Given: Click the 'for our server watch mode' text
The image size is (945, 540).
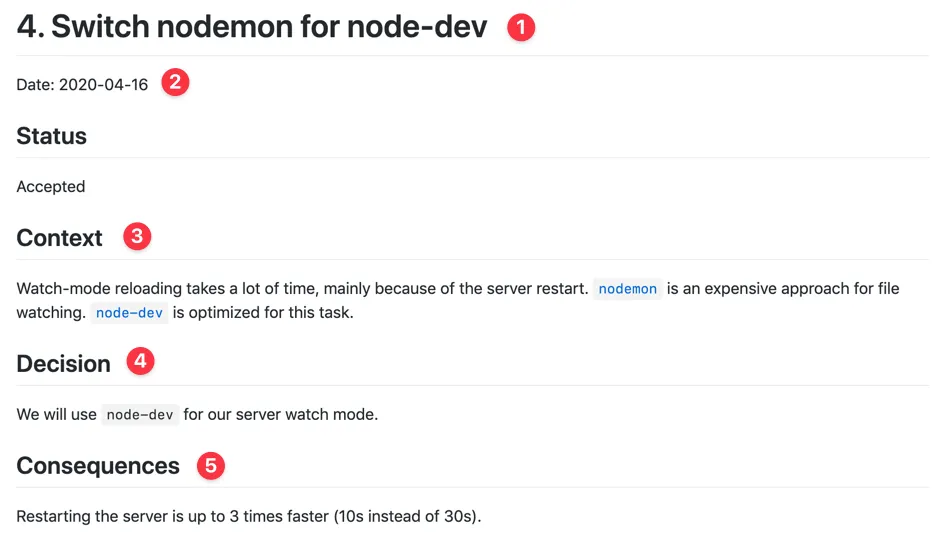Looking at the screenshot, I should 280,415.
